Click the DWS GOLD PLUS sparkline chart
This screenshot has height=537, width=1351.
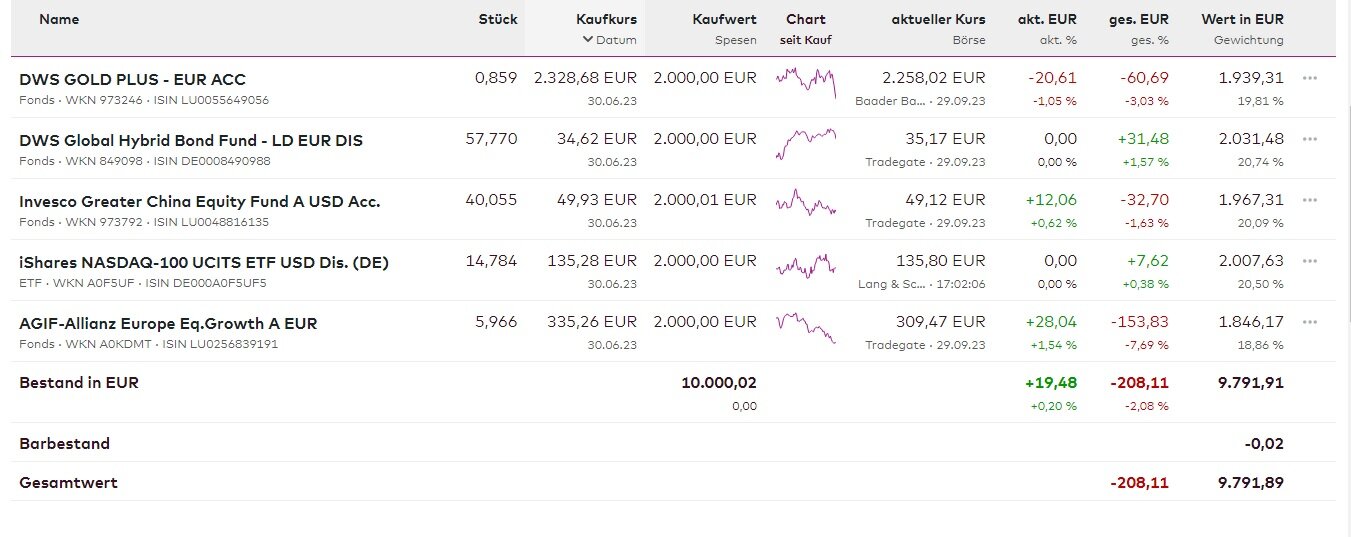(x=806, y=80)
